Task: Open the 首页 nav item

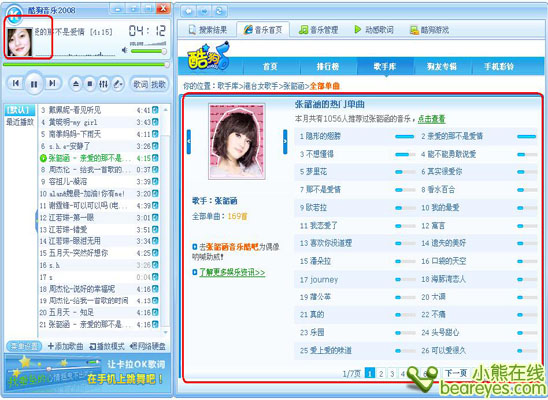Action: (270, 66)
